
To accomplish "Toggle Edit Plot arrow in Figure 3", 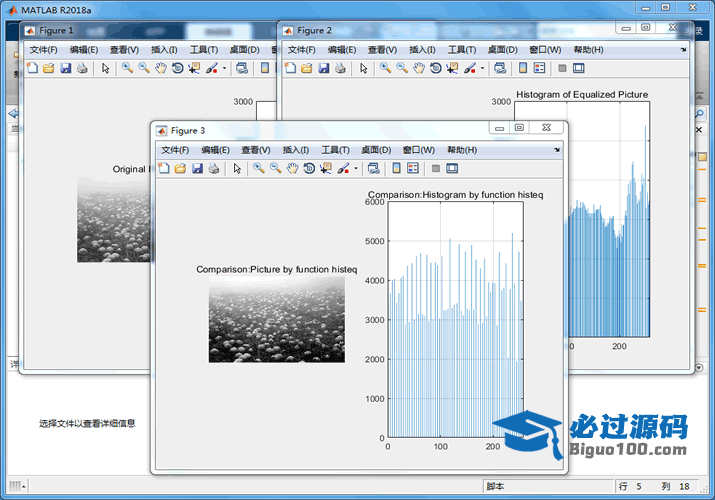I will tap(237, 168).
